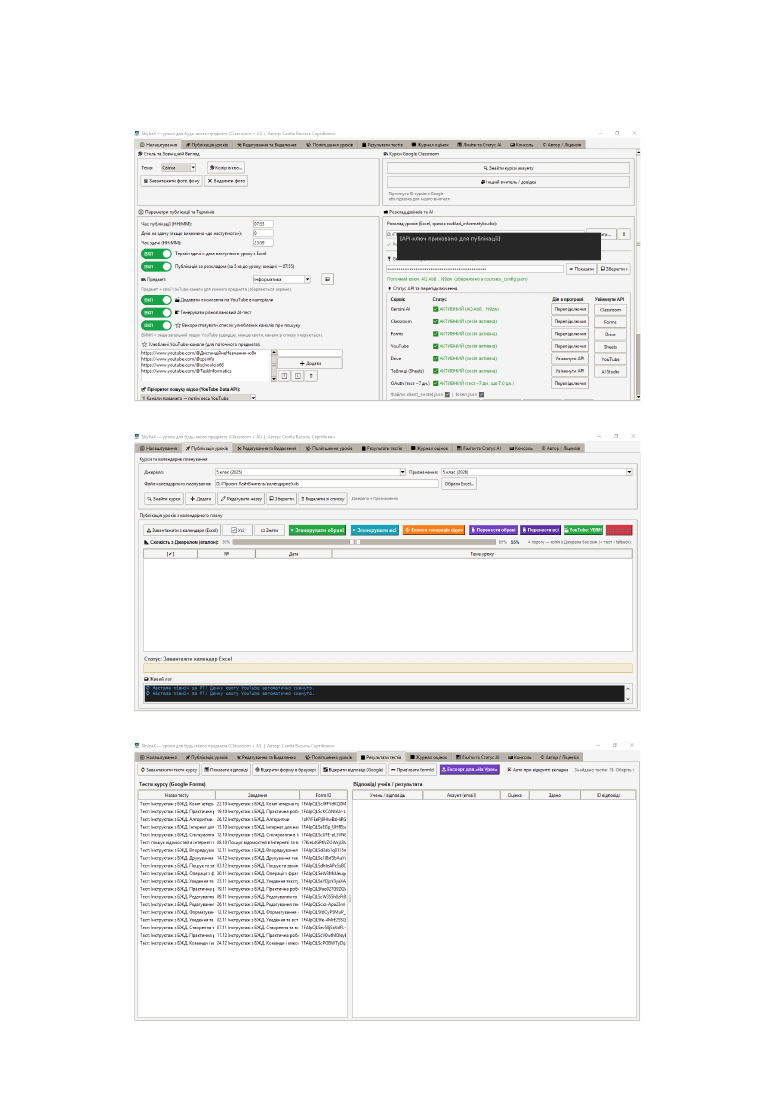The height and width of the screenshot is (1094, 774).
Task: Toggle Генерувати різноплановий AI-тест switch
Action: point(156,313)
